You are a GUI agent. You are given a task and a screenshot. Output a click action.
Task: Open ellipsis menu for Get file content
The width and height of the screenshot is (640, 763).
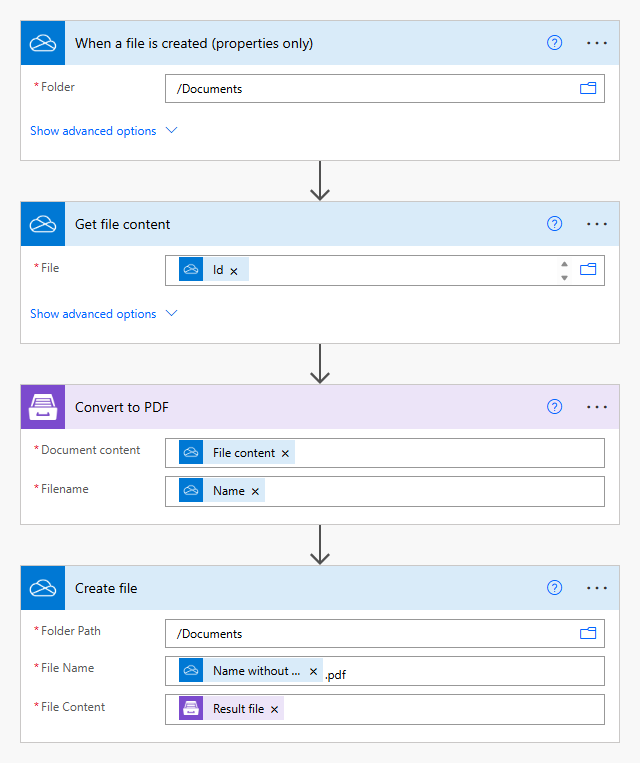[x=596, y=224]
